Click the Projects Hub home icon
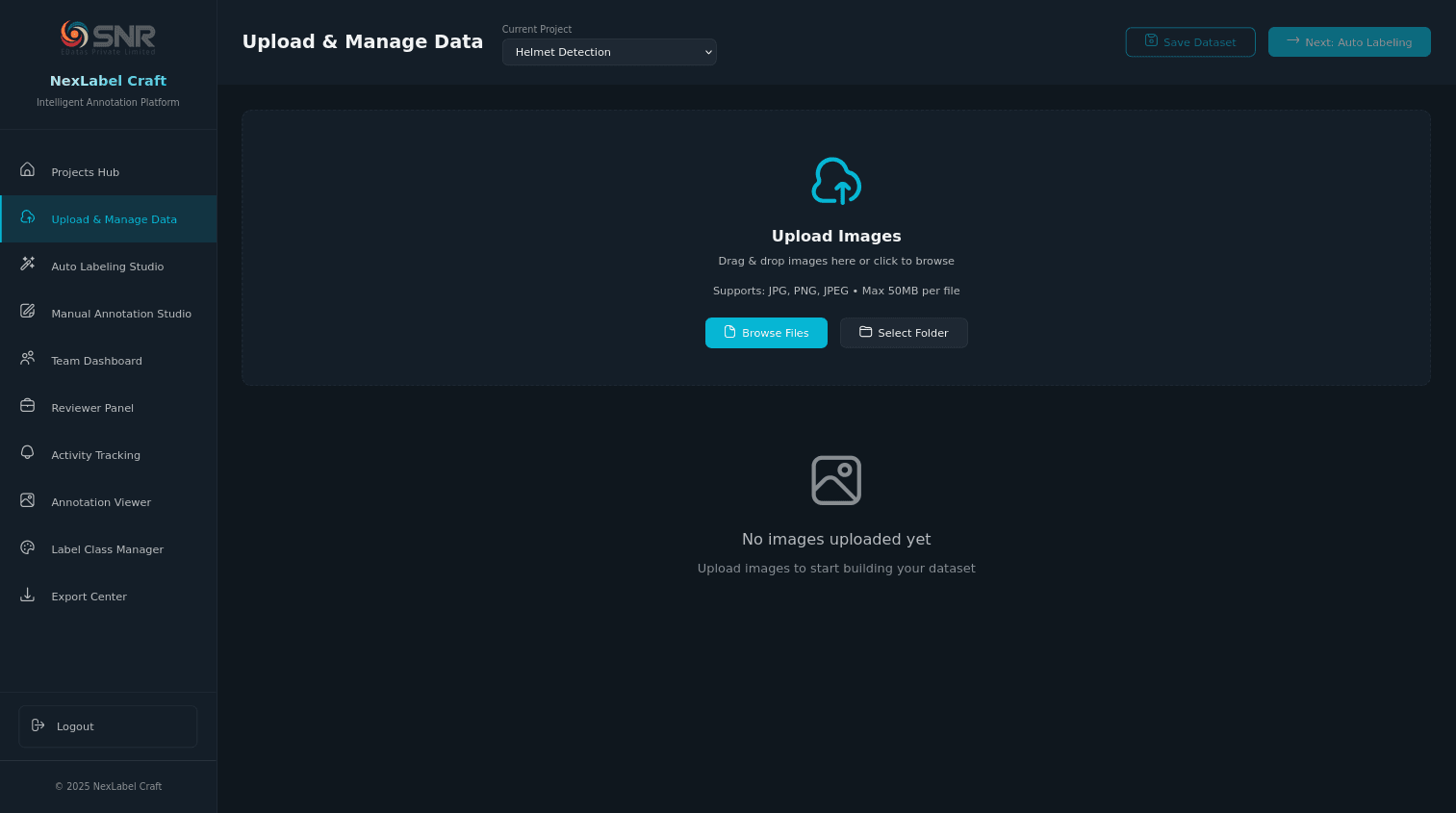Viewport: 1456px width, 813px height. pos(28,170)
